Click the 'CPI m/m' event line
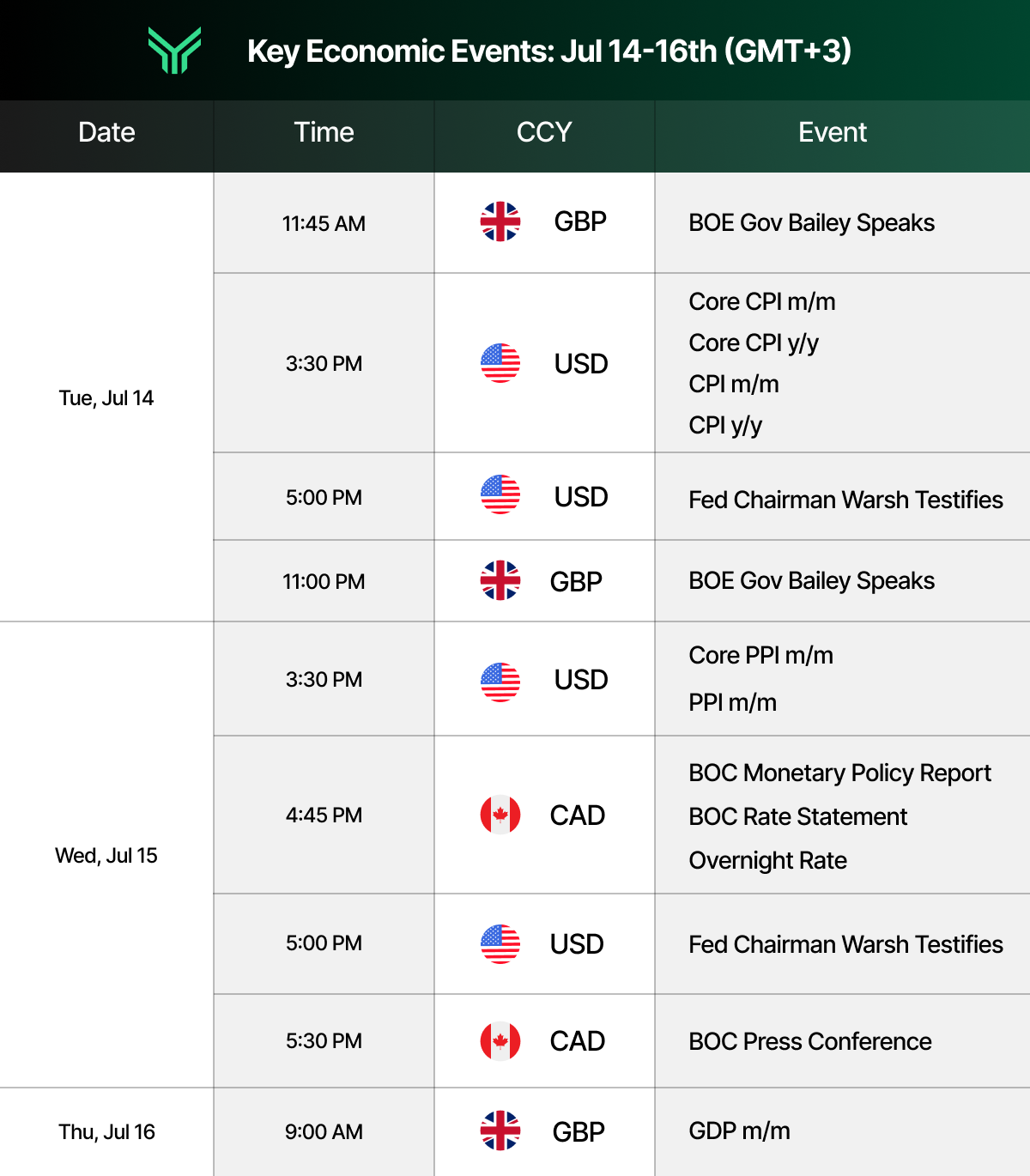The height and width of the screenshot is (1176, 1030). click(734, 385)
